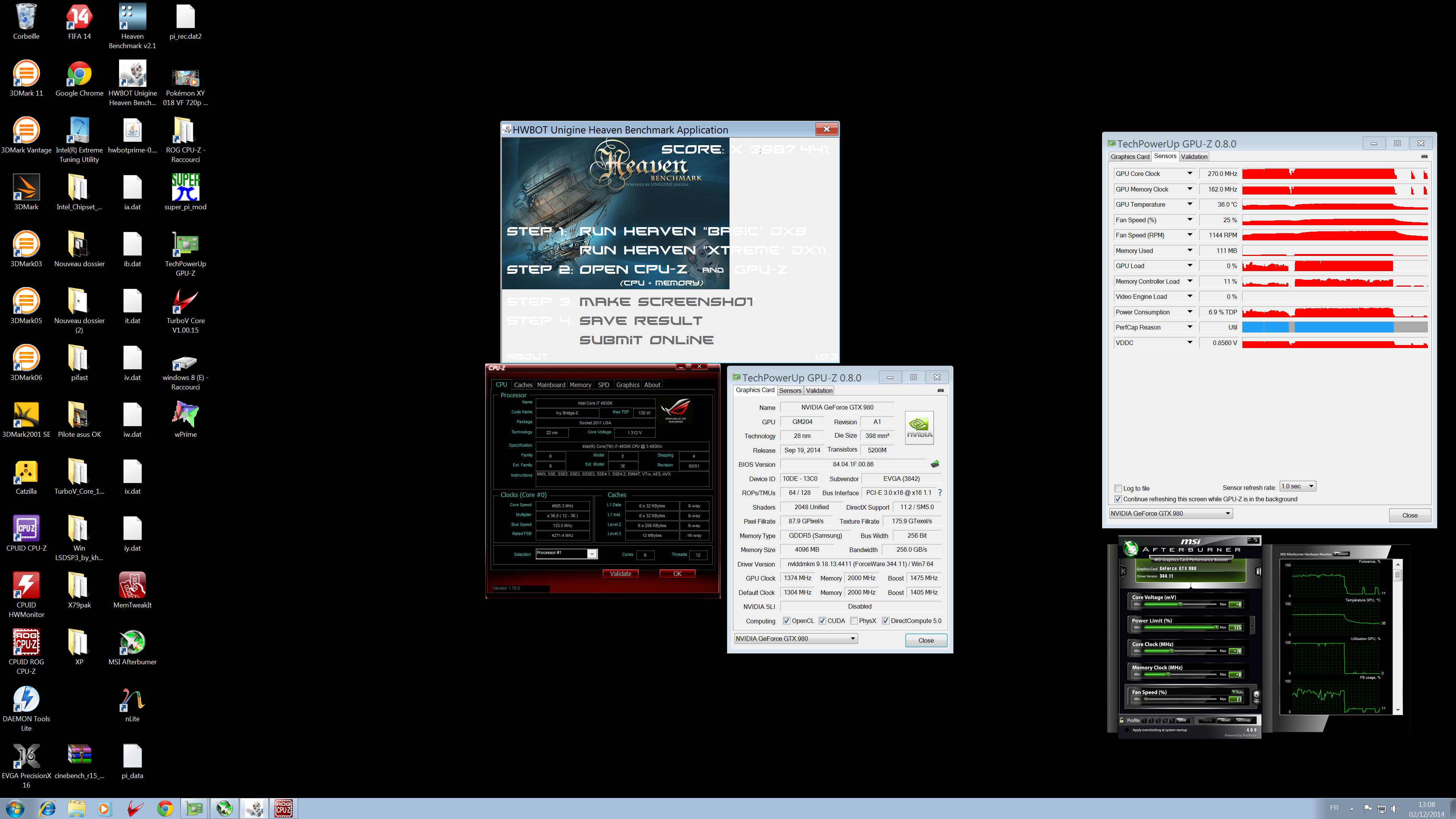Image resolution: width=1456 pixels, height=819 pixels.
Task: Switch to the SPD tab in CPU-Z
Action: pyautogui.click(x=604, y=385)
